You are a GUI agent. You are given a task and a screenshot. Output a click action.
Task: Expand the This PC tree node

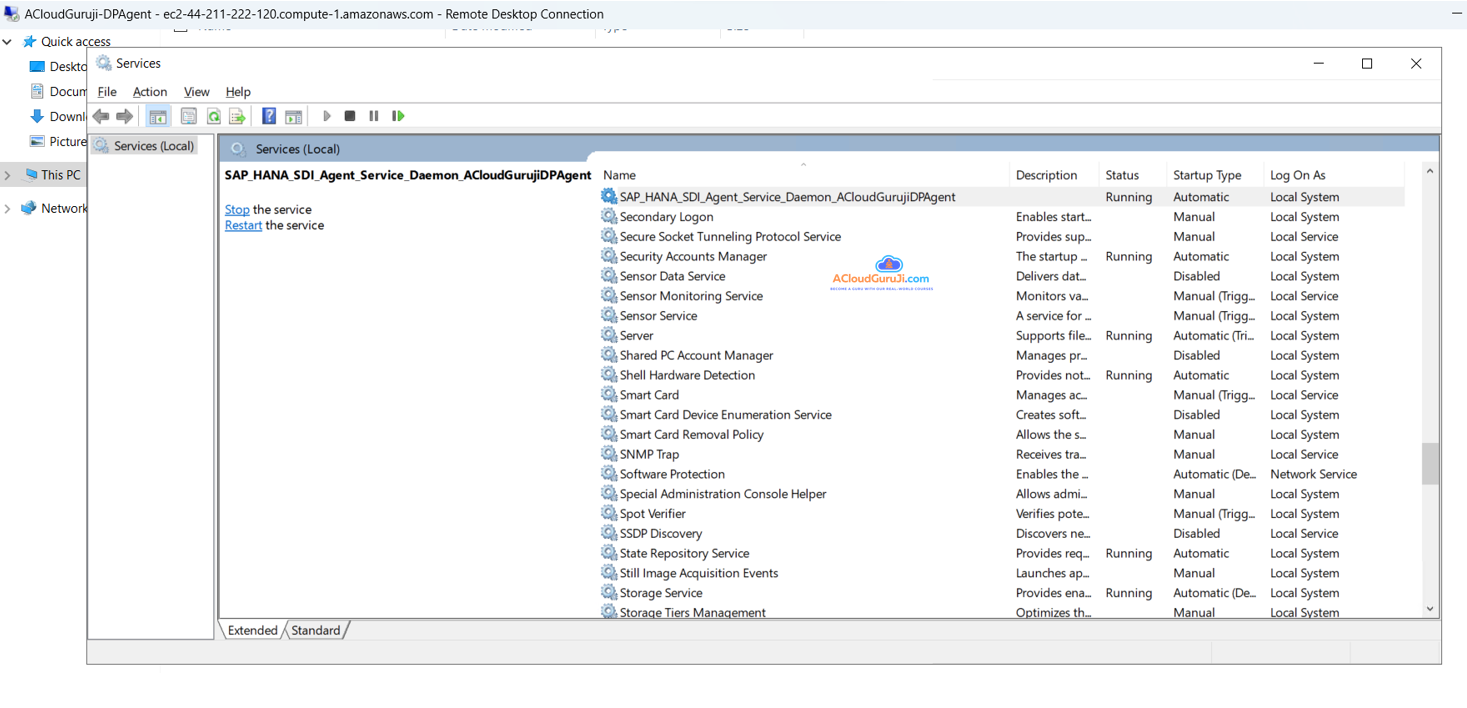click(x=8, y=175)
